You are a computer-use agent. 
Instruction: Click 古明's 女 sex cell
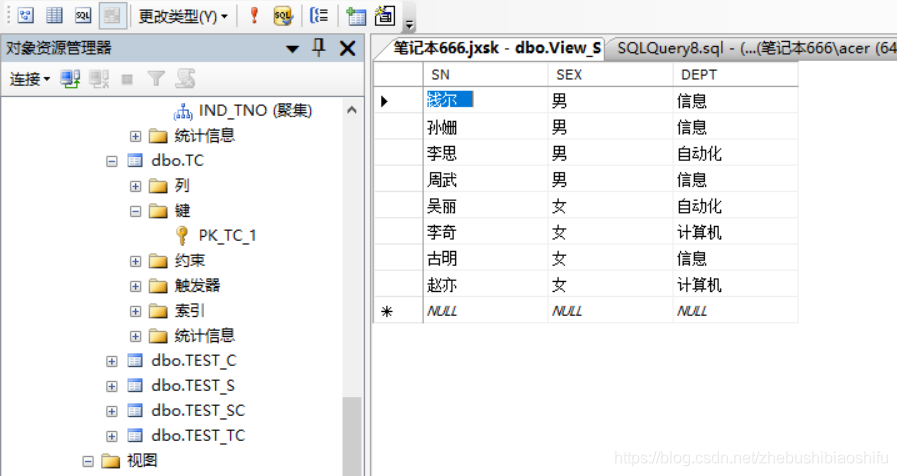point(610,259)
